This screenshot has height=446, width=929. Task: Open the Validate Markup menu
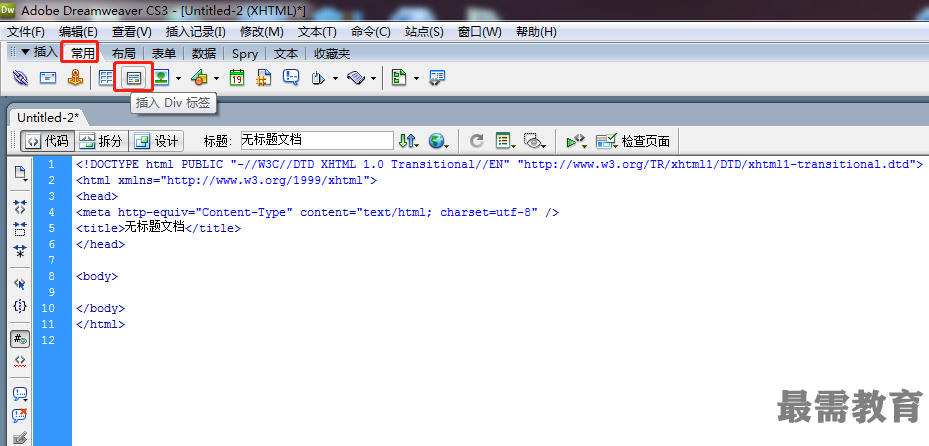point(576,141)
